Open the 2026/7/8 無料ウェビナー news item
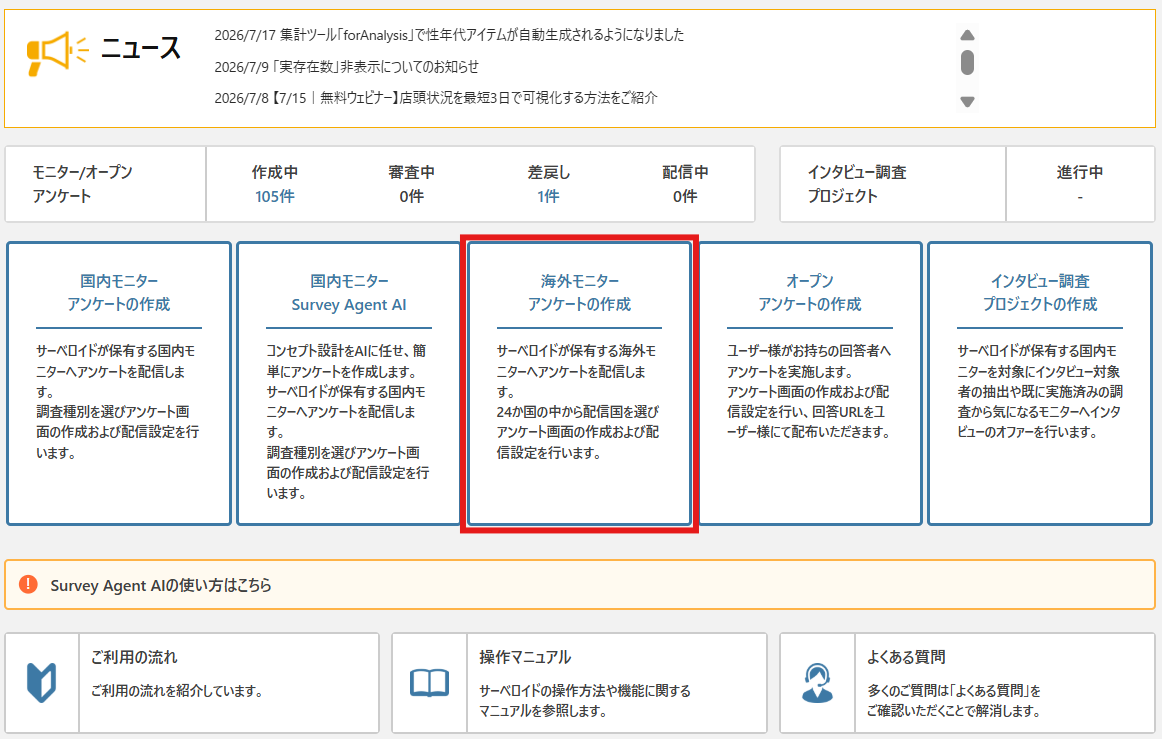This screenshot has width=1162, height=739. coord(436,98)
